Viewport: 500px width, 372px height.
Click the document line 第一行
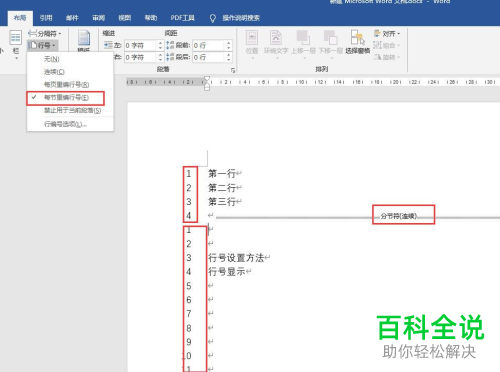coord(222,174)
